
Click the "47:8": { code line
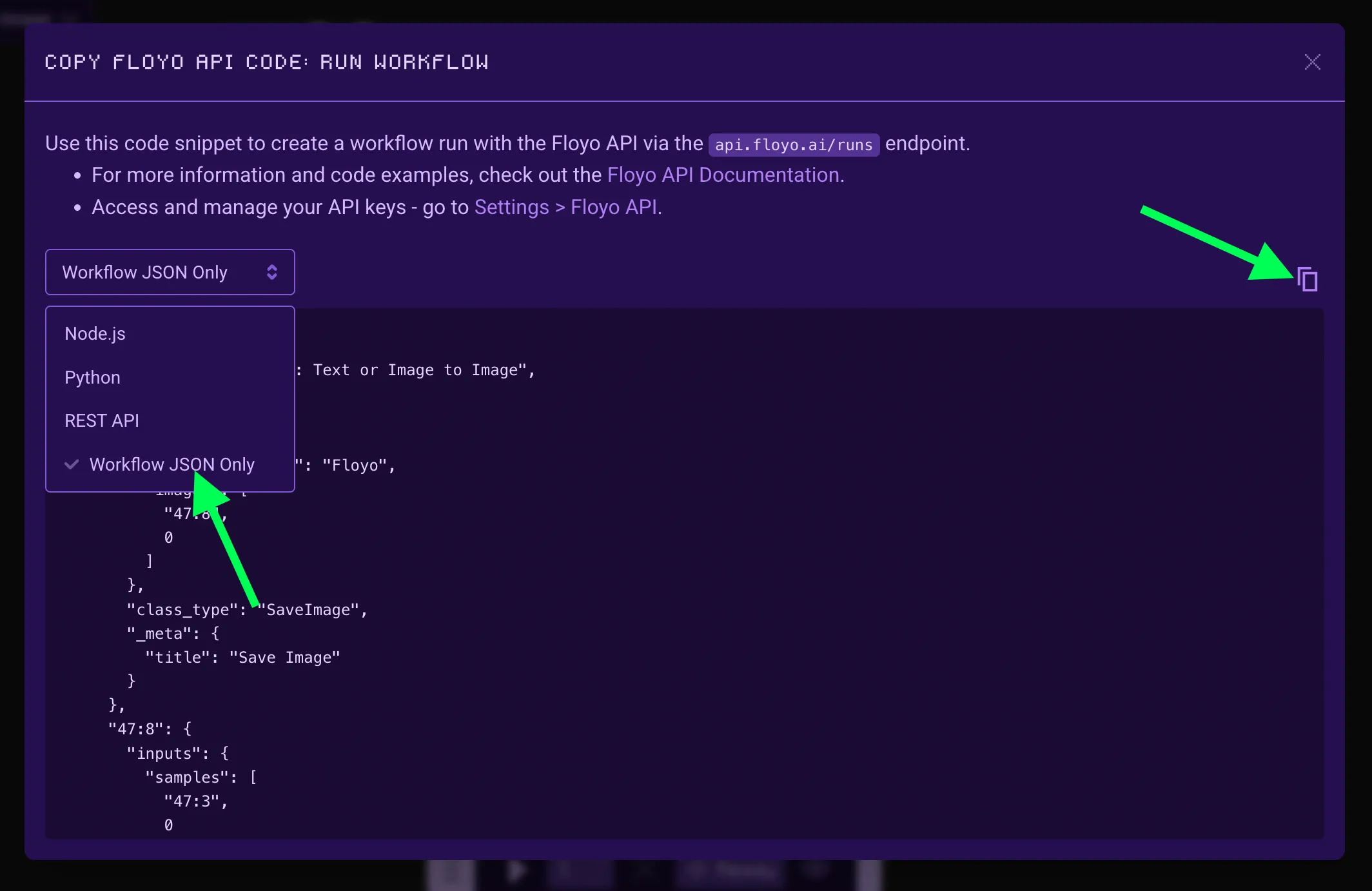point(150,729)
